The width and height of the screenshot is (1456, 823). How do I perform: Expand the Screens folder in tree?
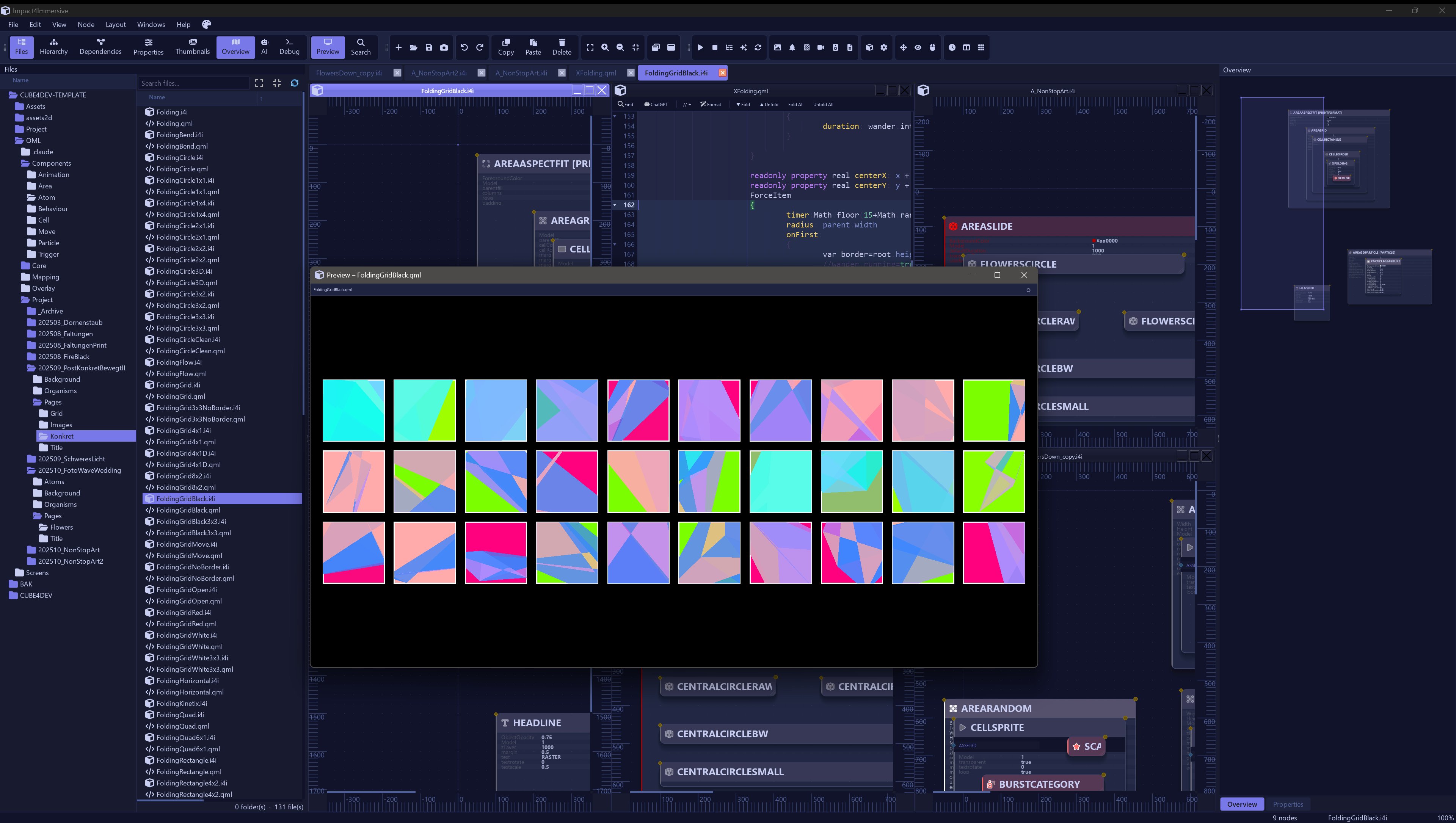tap(37, 572)
